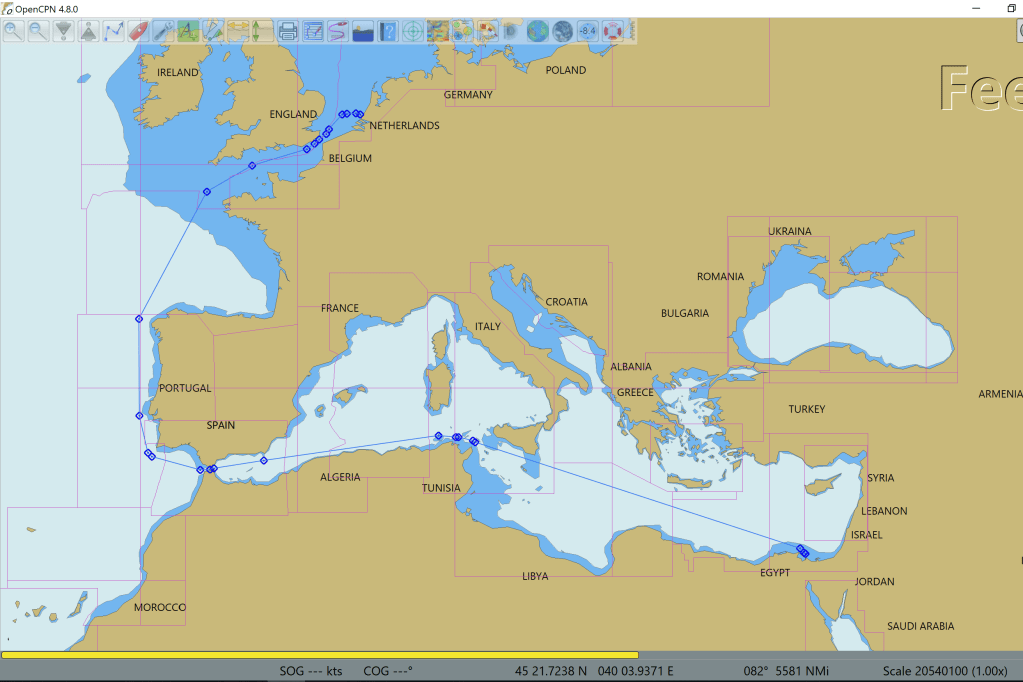The height and width of the screenshot is (682, 1023).
Task: Open magnetic variation -8.4 icon
Action: coord(588,31)
